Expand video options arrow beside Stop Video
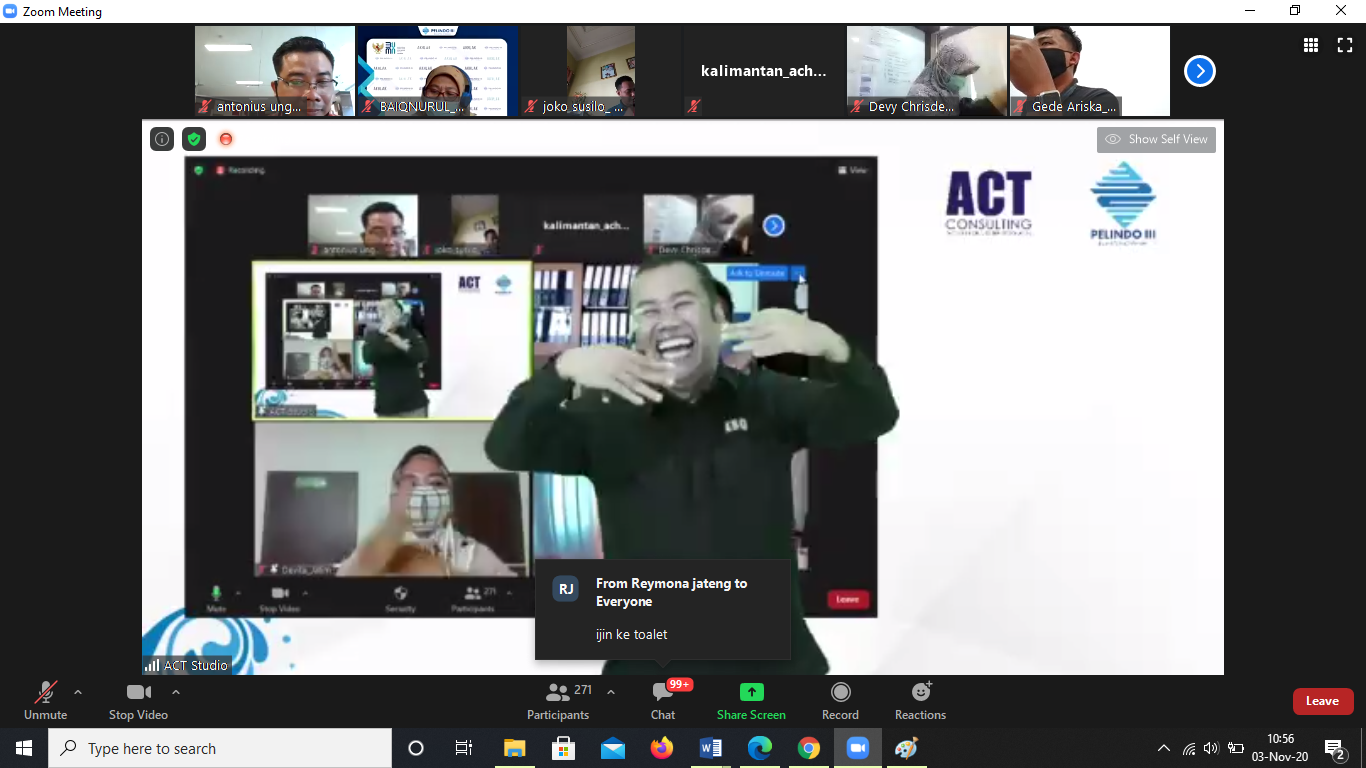This screenshot has width=1366, height=768. 176,692
